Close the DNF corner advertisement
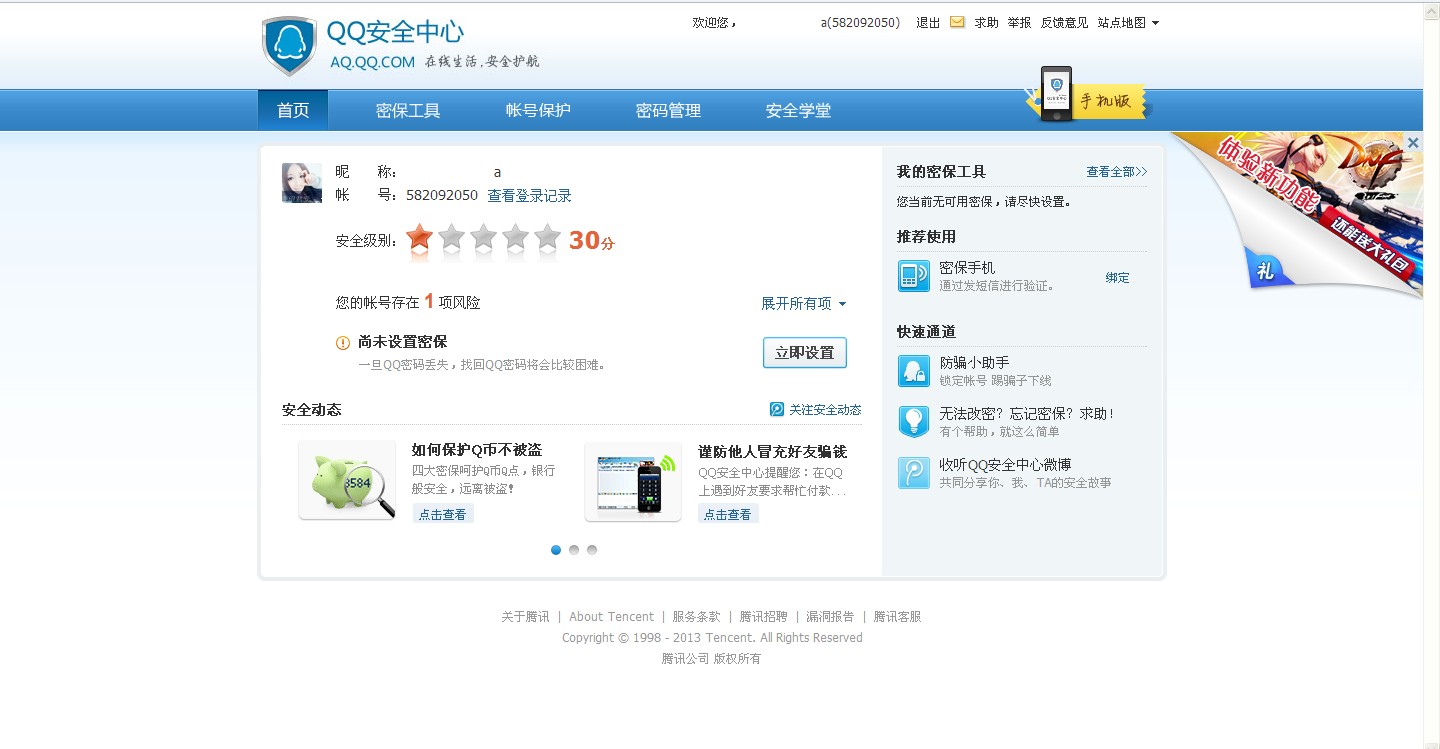 (1413, 143)
